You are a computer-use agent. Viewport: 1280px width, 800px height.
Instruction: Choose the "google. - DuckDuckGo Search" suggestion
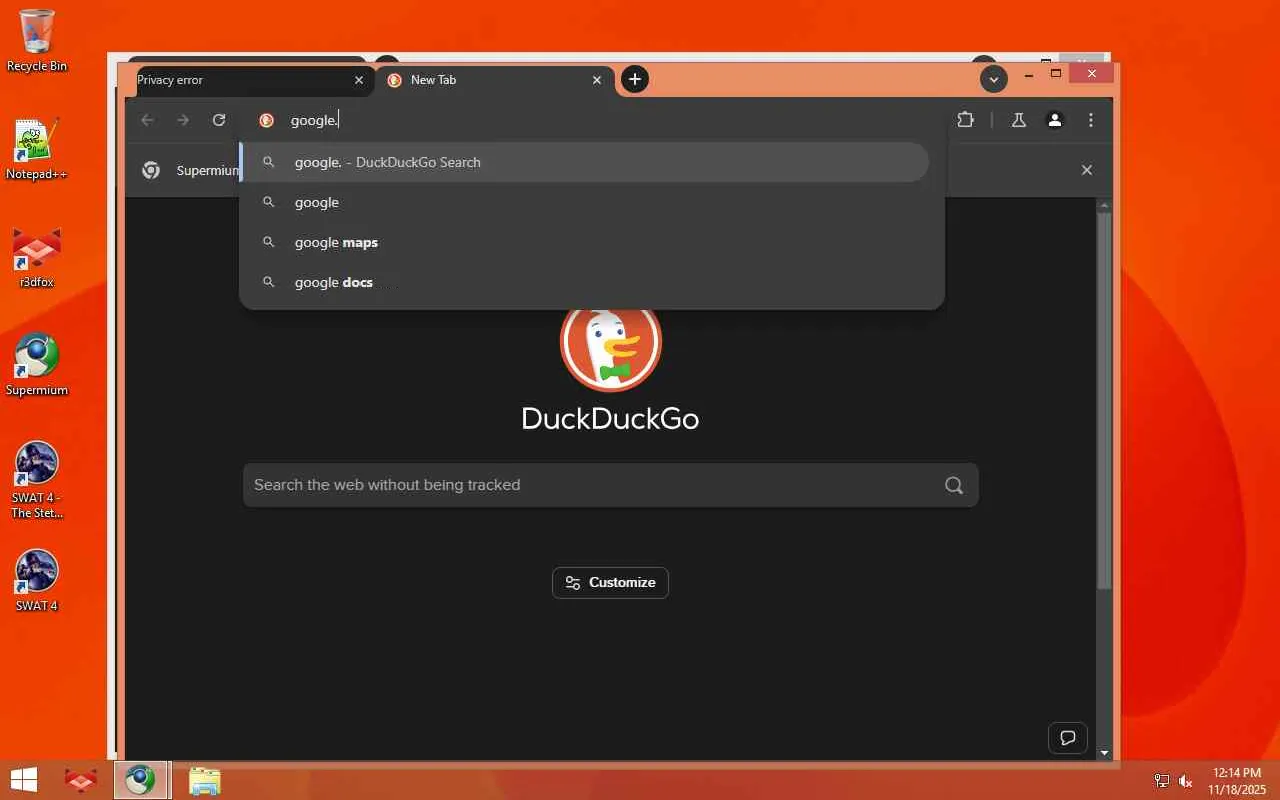(585, 162)
